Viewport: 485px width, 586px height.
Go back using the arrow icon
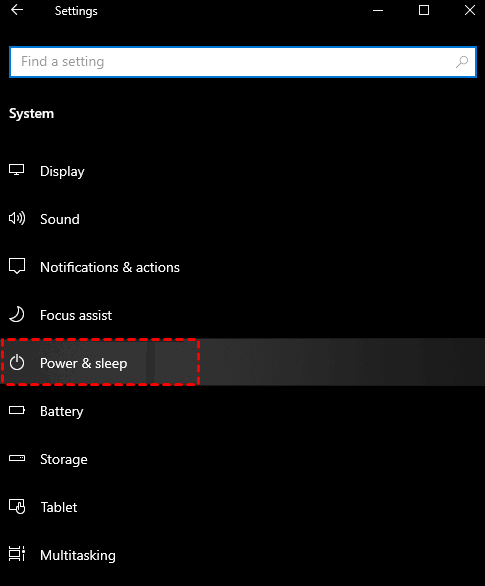pyautogui.click(x=17, y=10)
